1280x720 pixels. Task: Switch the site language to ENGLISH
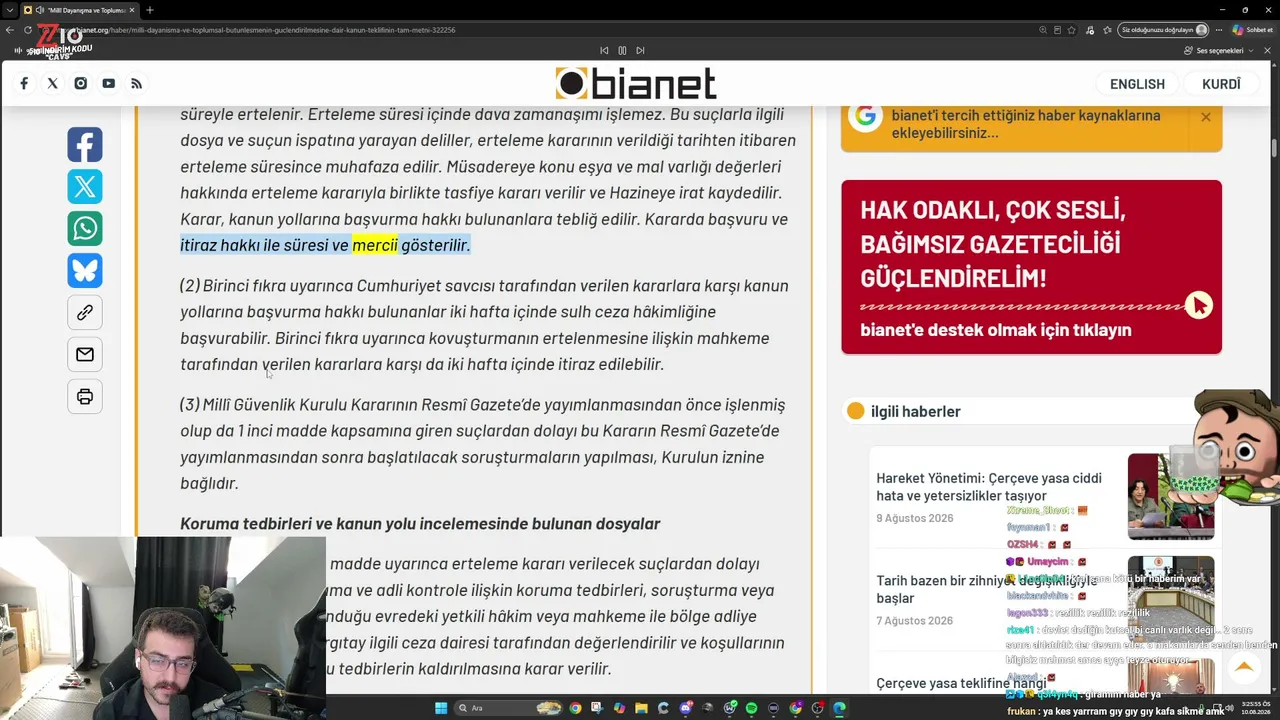point(1137,84)
